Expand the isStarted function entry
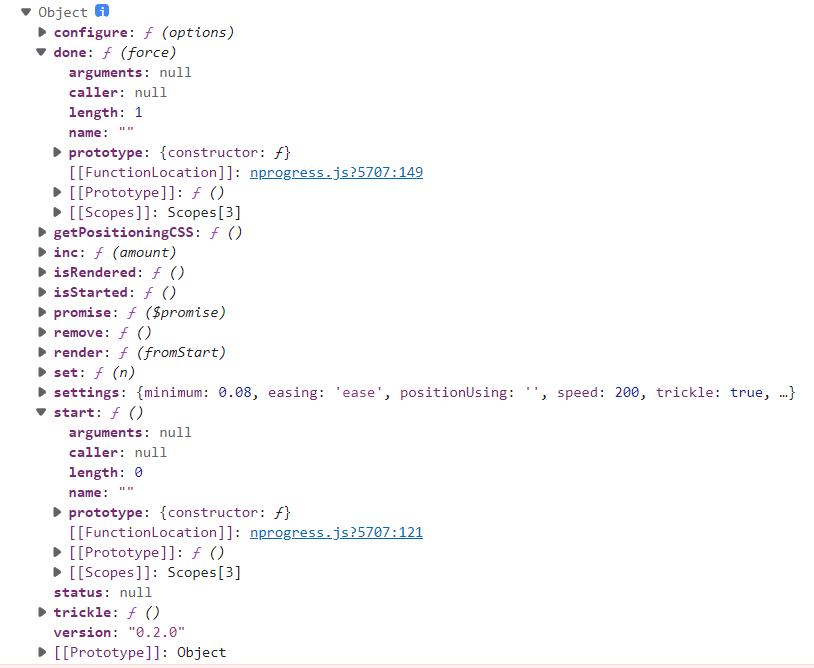The image size is (814, 668). click(42, 292)
